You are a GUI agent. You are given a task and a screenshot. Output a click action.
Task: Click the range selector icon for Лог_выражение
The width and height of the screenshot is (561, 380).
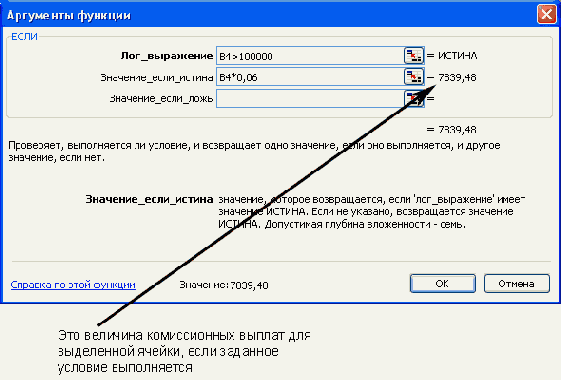pos(414,56)
